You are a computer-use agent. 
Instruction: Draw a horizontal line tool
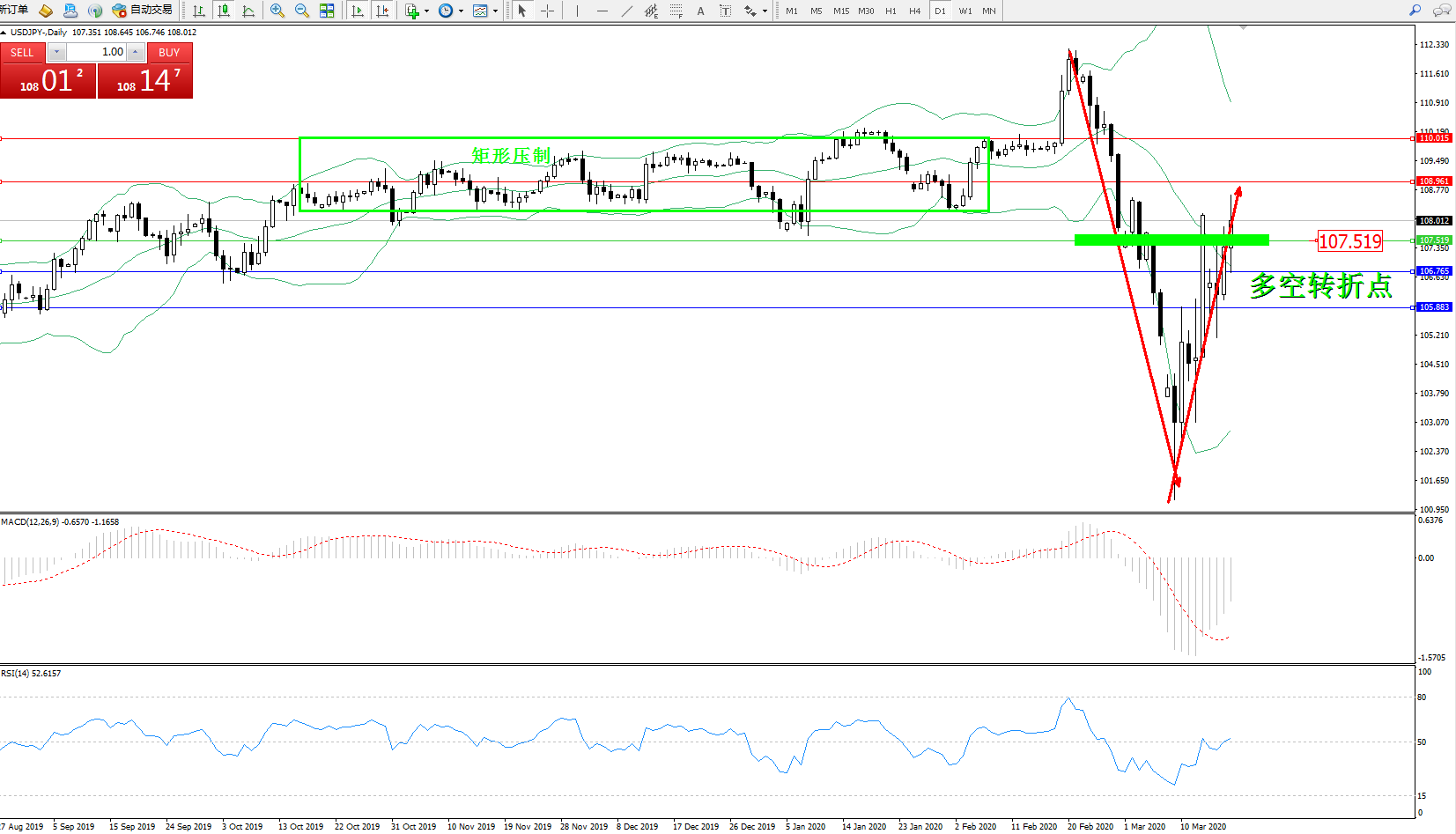(x=602, y=11)
